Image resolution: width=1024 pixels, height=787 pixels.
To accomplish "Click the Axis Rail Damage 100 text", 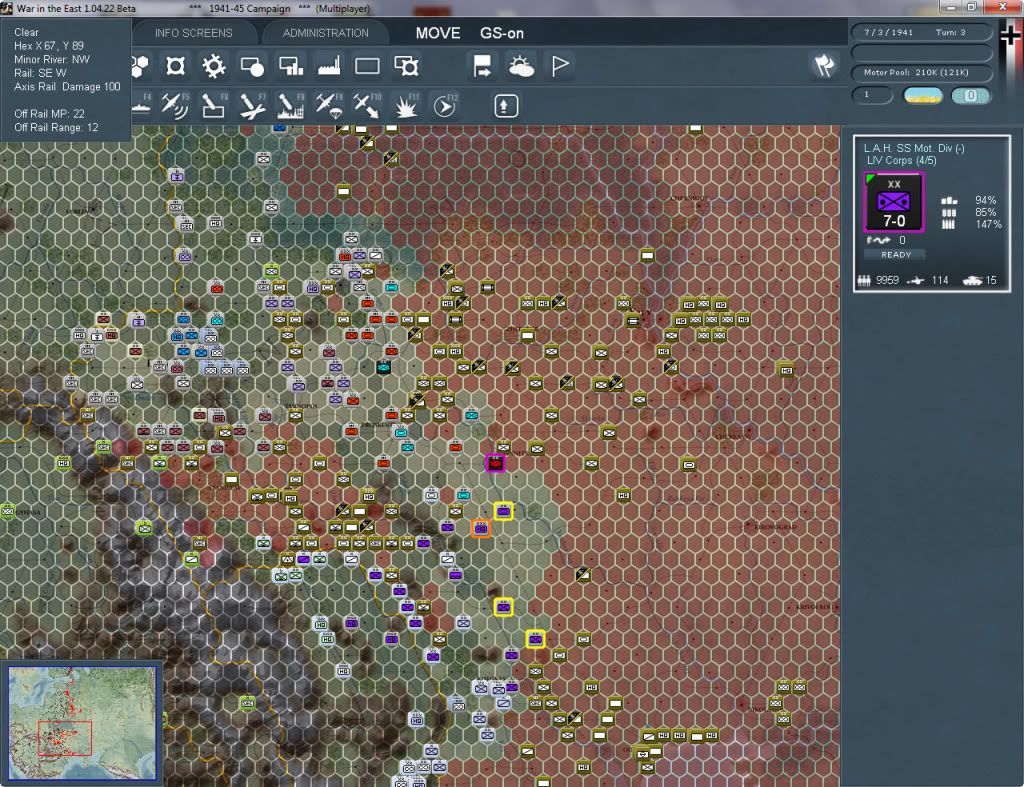I will pyautogui.click(x=67, y=87).
